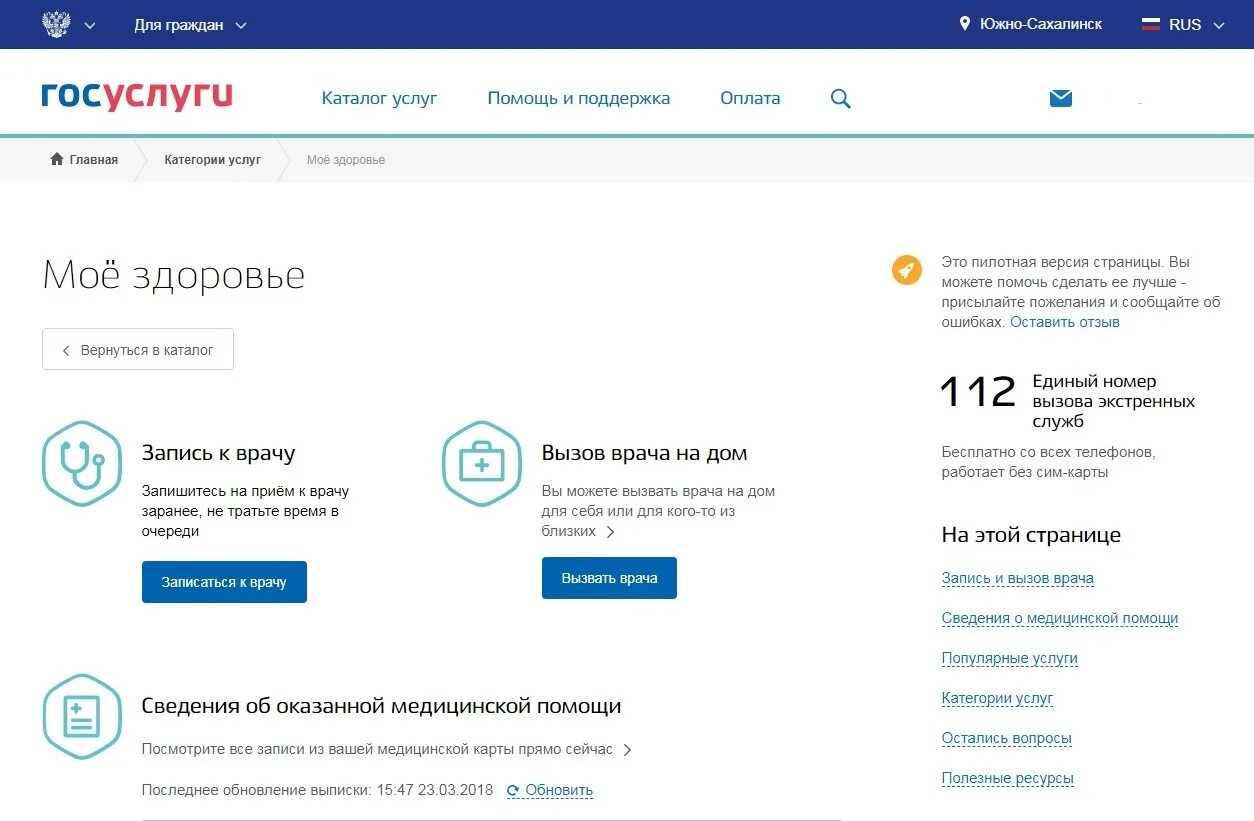Open 'Помощь и поддержка' menu item

[579, 98]
